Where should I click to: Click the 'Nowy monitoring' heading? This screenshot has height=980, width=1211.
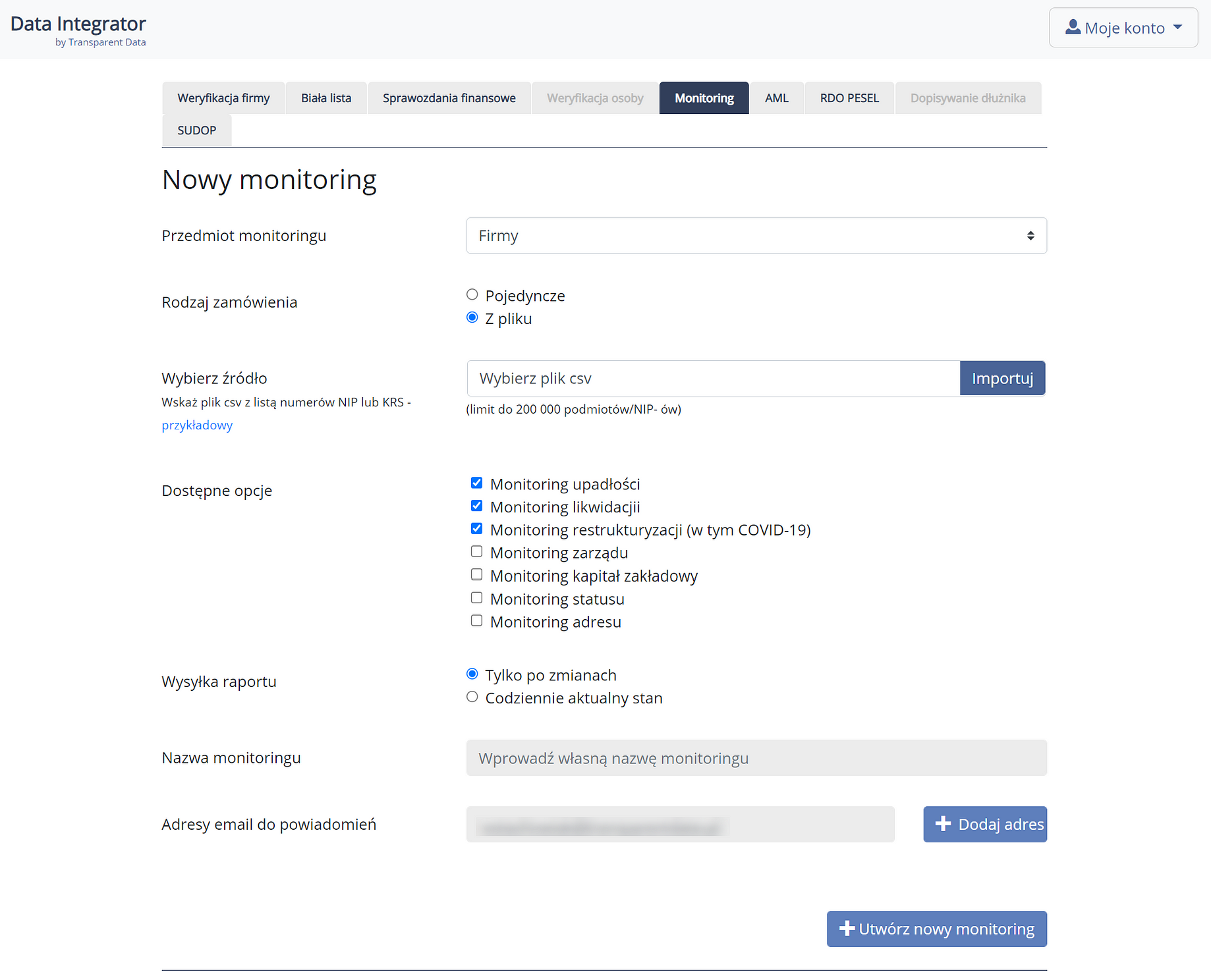point(269,180)
